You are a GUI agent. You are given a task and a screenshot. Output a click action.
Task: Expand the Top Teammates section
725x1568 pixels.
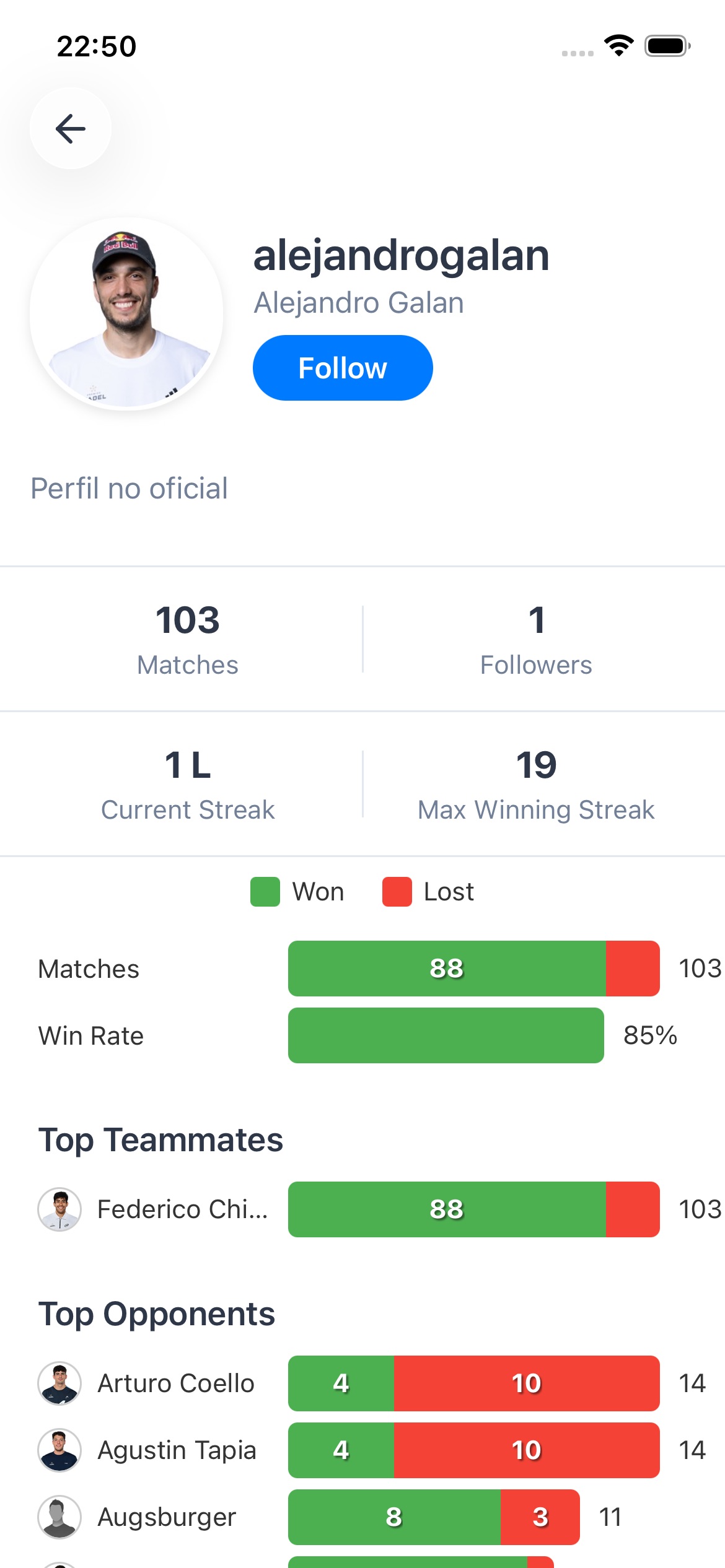(161, 1139)
